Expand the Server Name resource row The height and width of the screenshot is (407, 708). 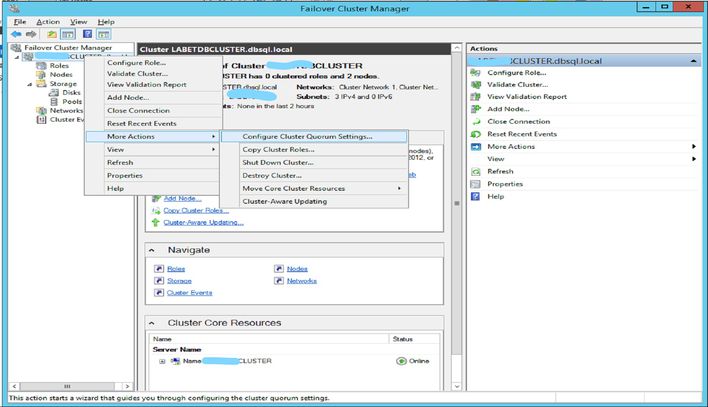[x=162, y=361]
